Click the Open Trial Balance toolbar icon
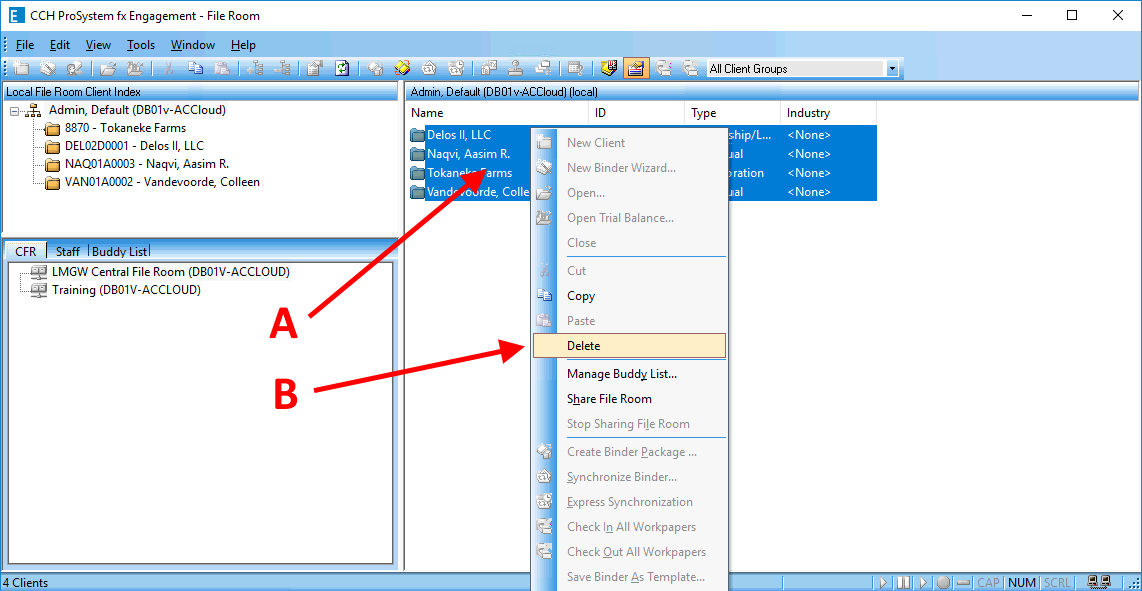 tap(134, 69)
